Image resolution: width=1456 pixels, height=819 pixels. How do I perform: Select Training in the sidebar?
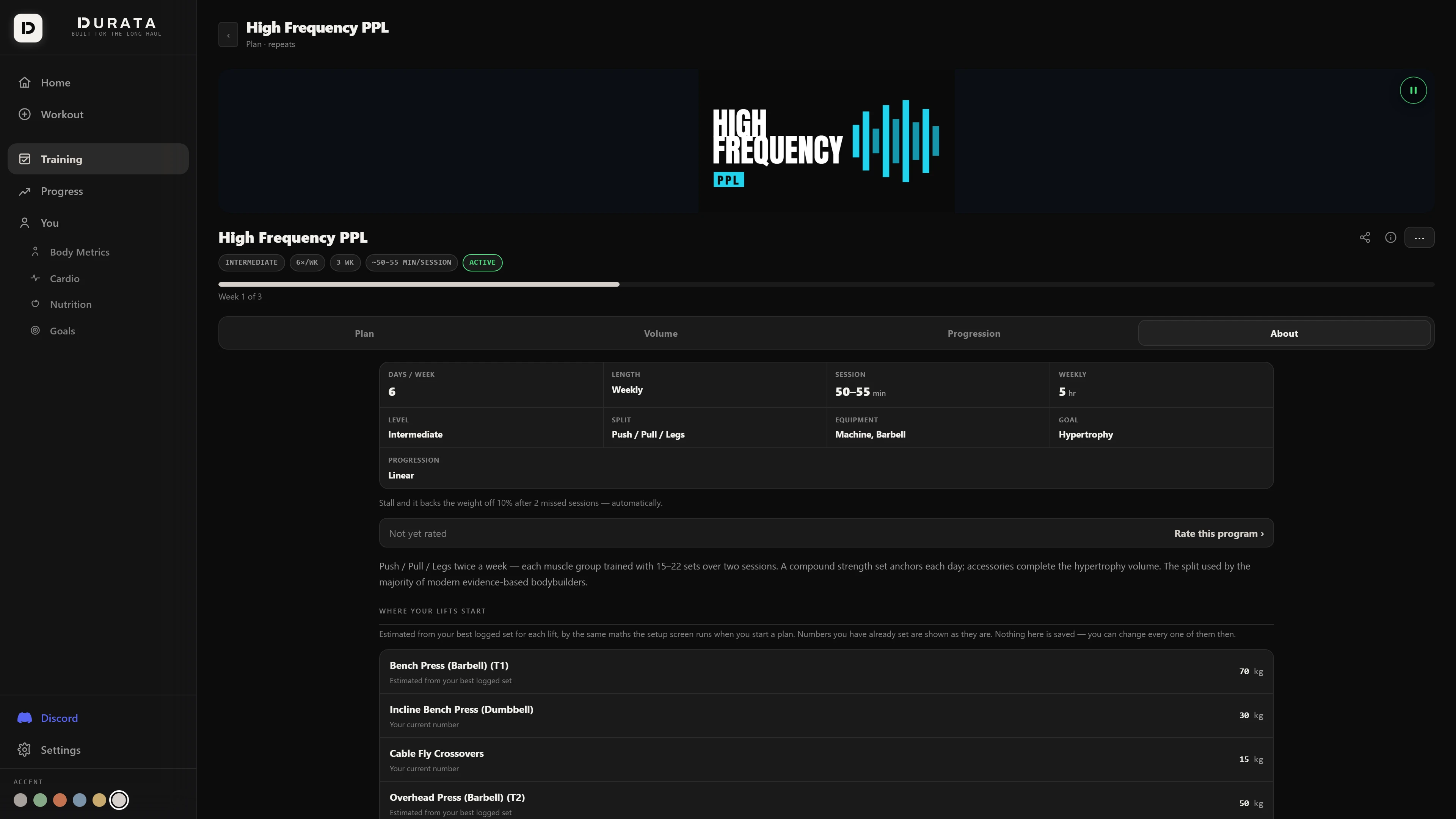point(98,159)
